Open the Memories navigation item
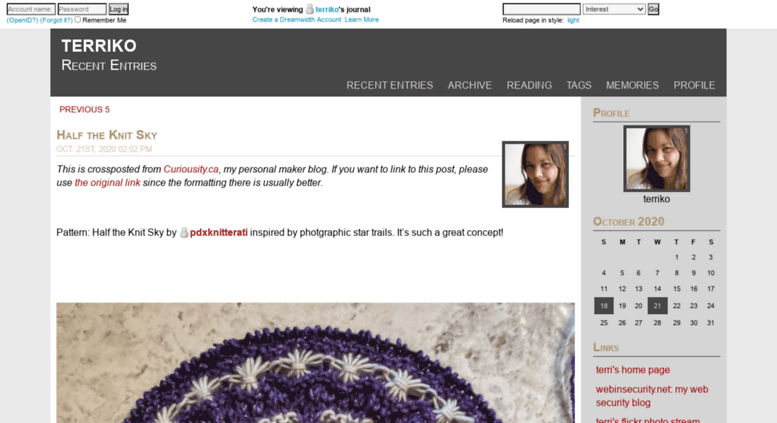 [632, 85]
